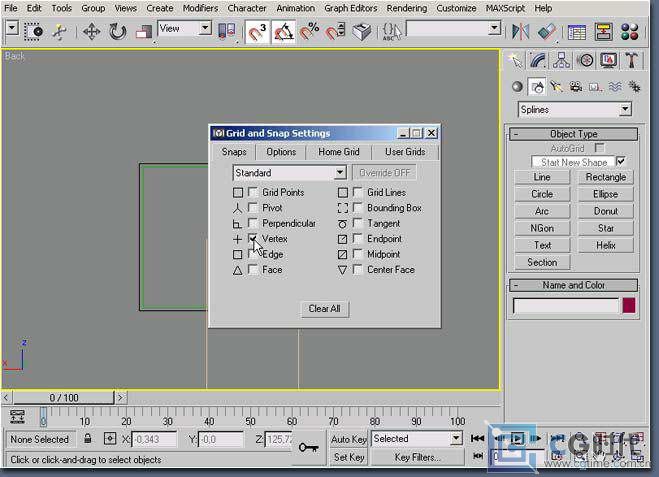659x477 pixels.
Task: Enable the Endpoint snap checkbox
Action: 358,238
